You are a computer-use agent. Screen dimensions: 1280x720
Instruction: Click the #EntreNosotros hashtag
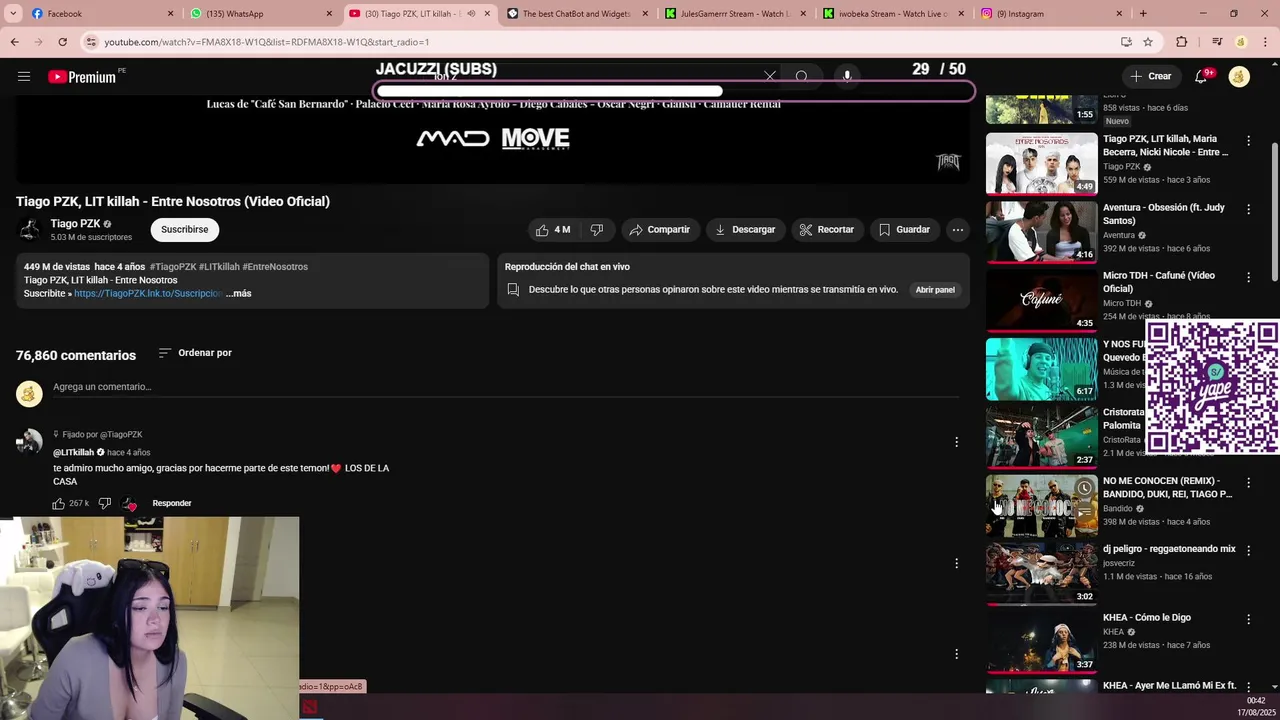275,267
